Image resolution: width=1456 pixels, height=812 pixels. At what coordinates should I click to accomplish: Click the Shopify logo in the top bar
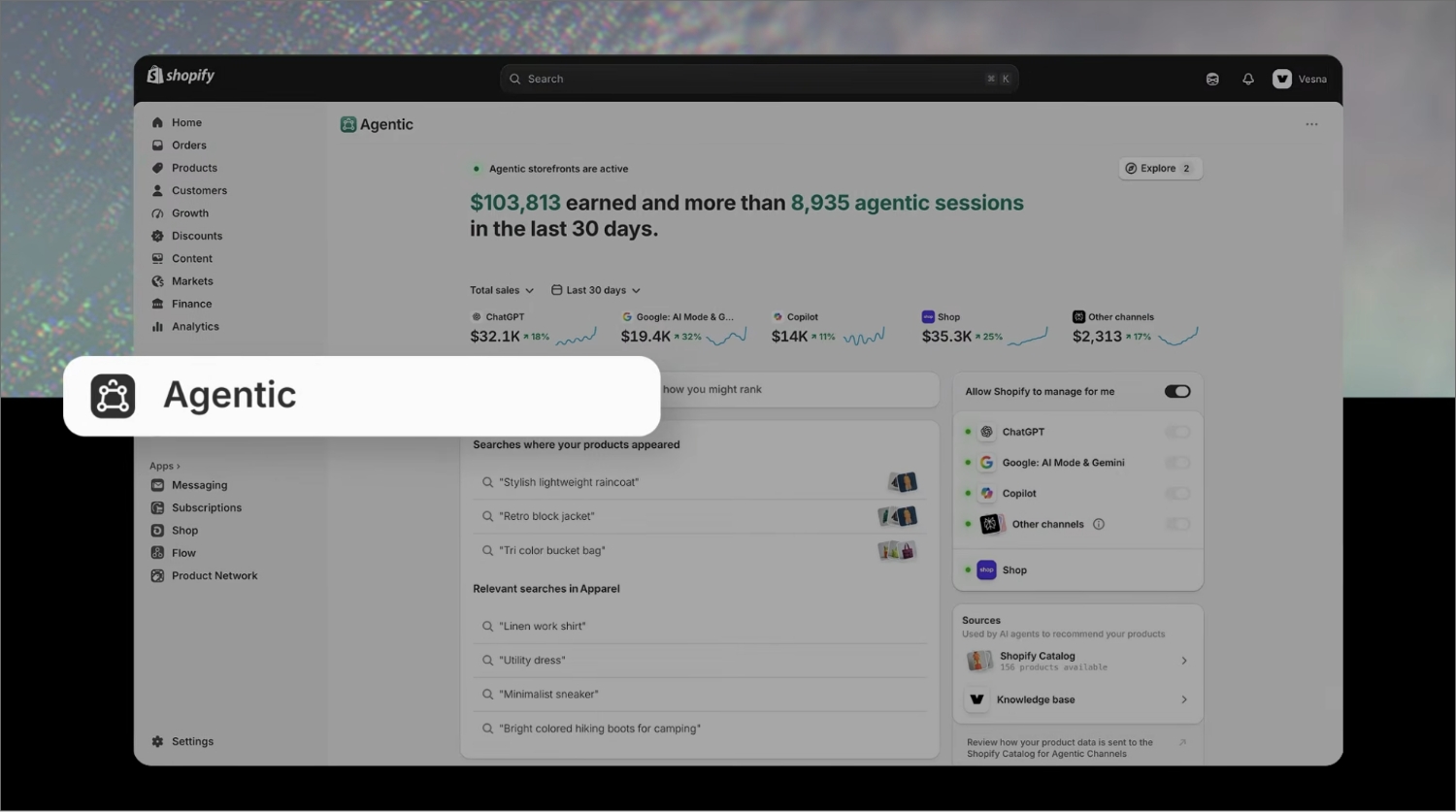pyautogui.click(x=181, y=75)
